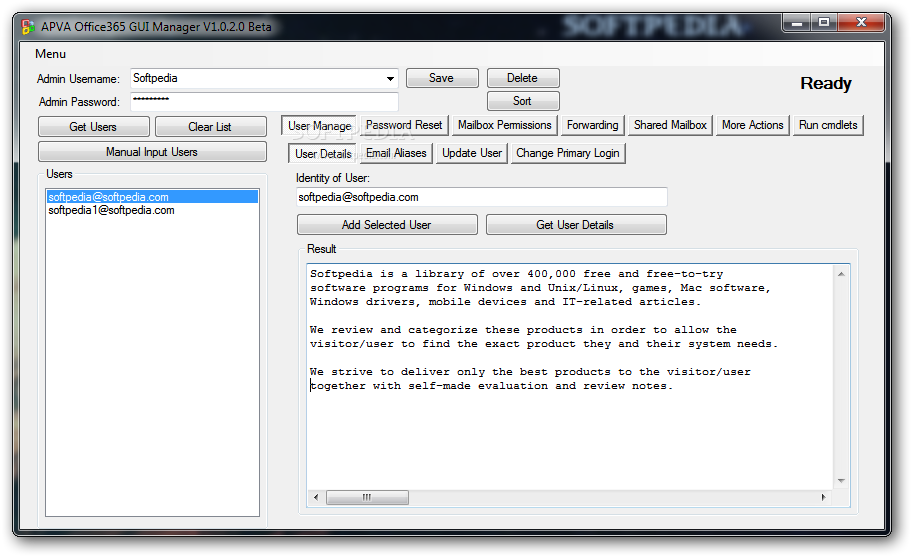Image resolution: width=912 pixels, height=557 pixels.
Task: Select the Update User sub-tab
Action: (x=472, y=153)
